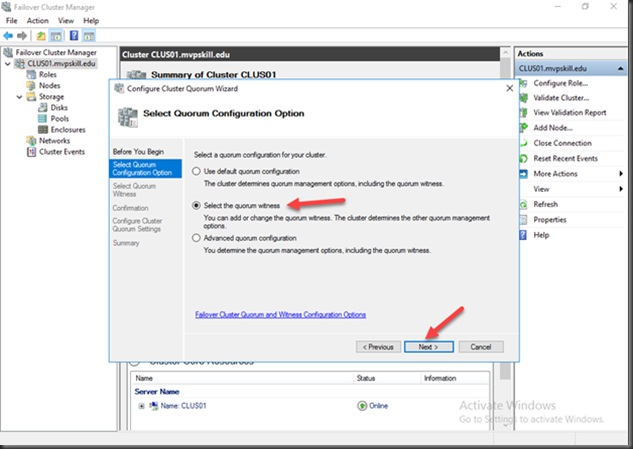Click the Server Name group label
633x449 pixels.
click(157, 392)
